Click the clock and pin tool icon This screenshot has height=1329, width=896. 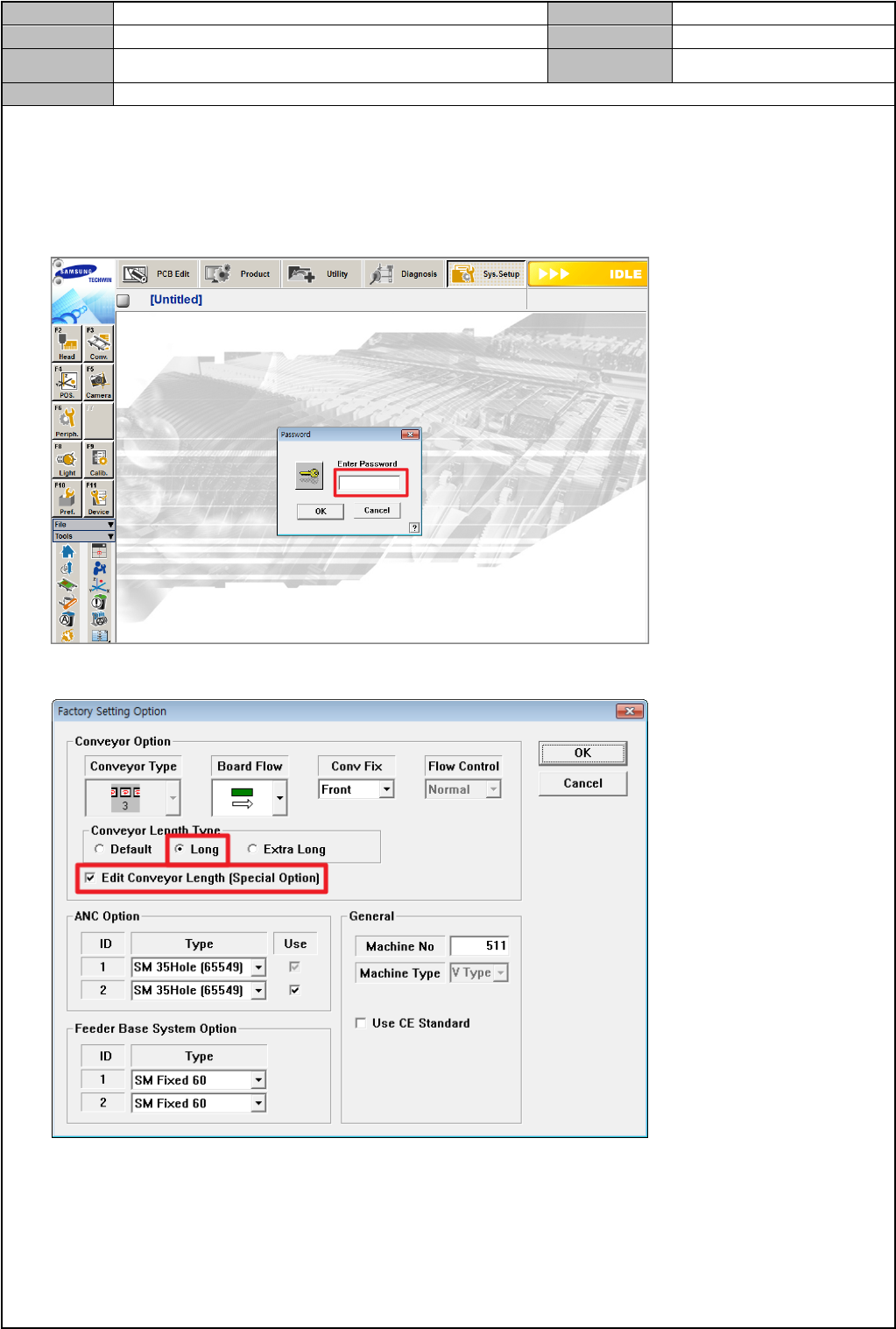(67, 568)
